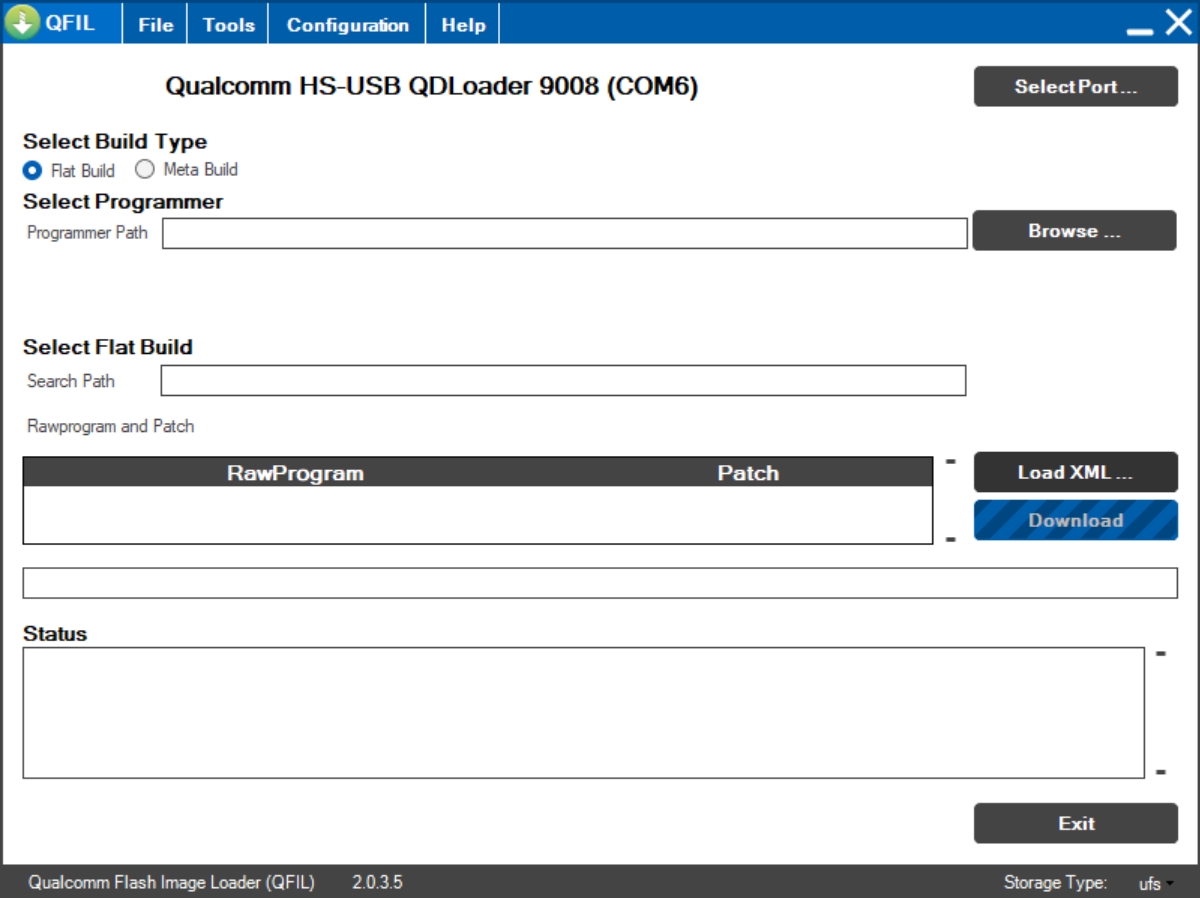This screenshot has width=1200, height=898.
Task: Click the Exit button
Action: pos(1076,823)
